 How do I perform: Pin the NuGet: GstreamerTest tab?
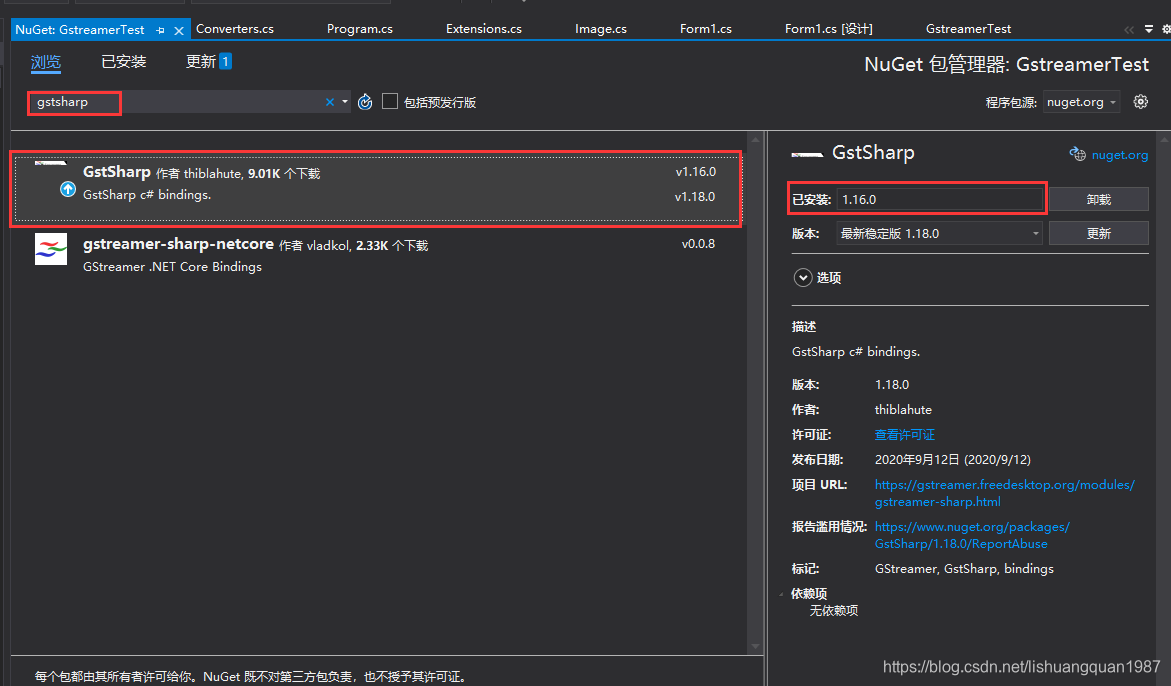point(160,30)
